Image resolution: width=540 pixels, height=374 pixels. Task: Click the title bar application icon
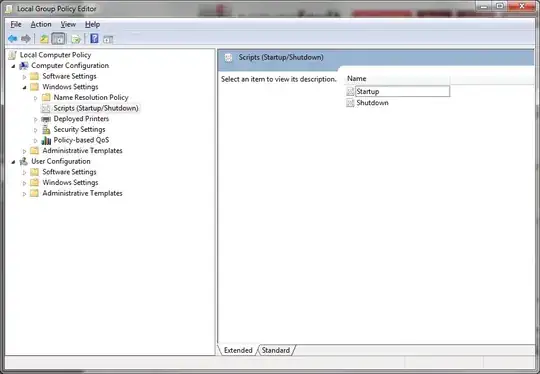pyautogui.click(x=9, y=9)
